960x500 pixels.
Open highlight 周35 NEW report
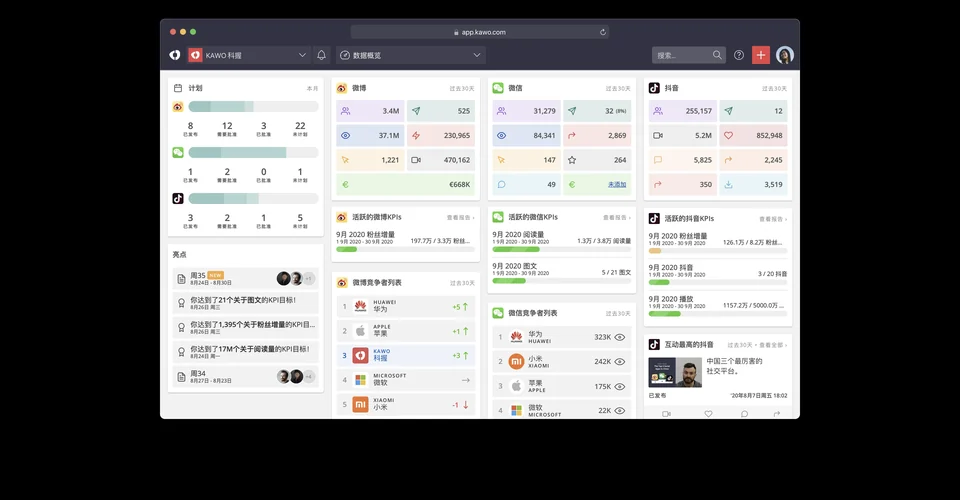point(246,278)
